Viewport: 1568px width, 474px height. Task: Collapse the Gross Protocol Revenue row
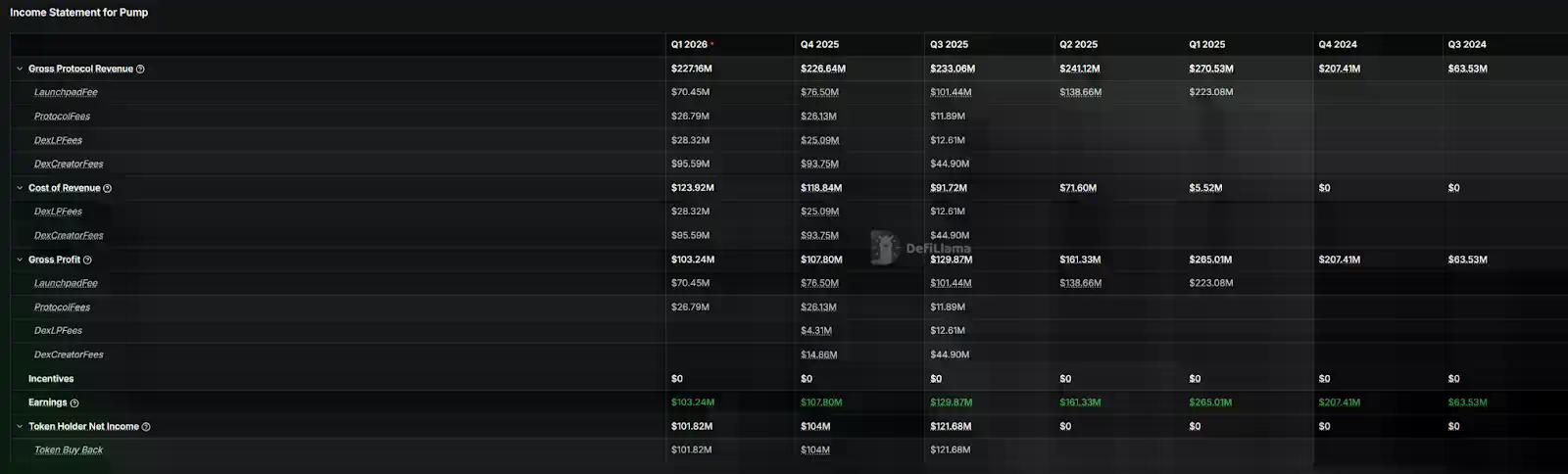(20, 69)
